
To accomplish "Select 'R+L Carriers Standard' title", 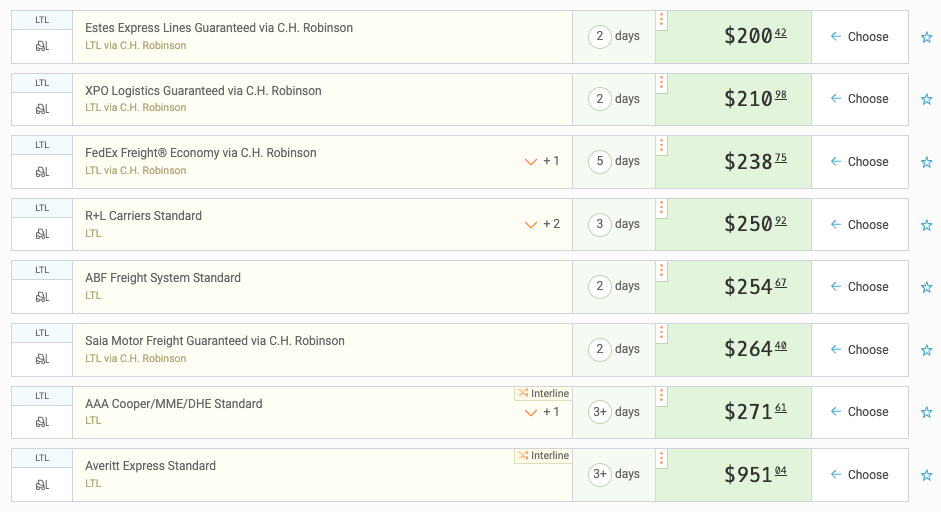I will [143, 215].
